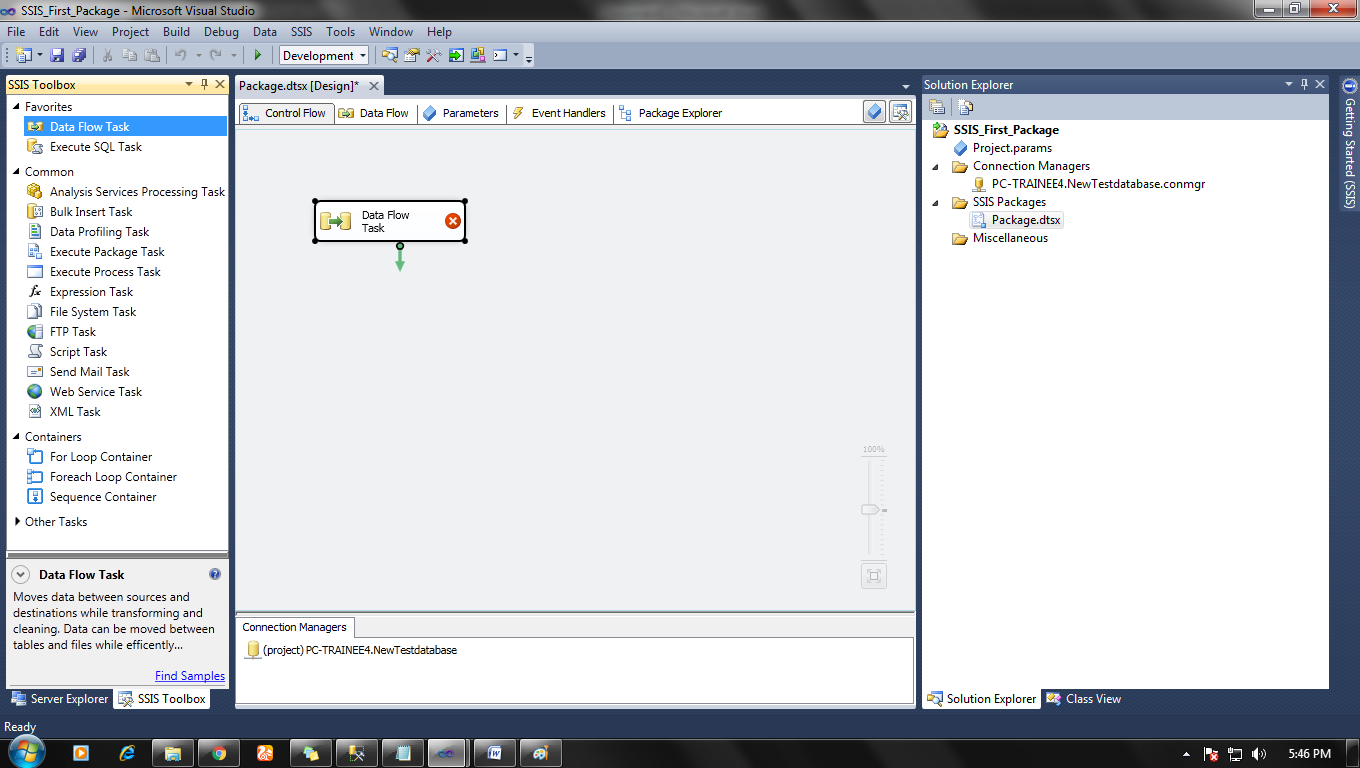This screenshot has width=1360, height=768.
Task: Collapse the Favorites group in toolbox
Action: pos(17,107)
